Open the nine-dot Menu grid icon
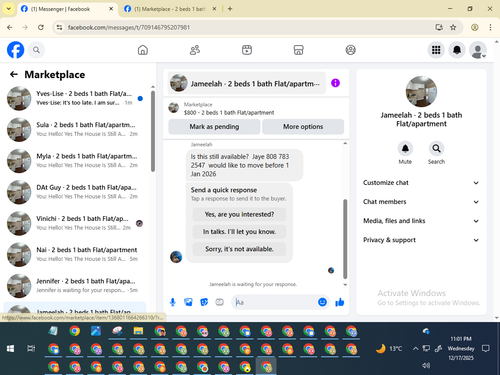Image resolution: width=500 pixels, height=375 pixels. point(436,50)
